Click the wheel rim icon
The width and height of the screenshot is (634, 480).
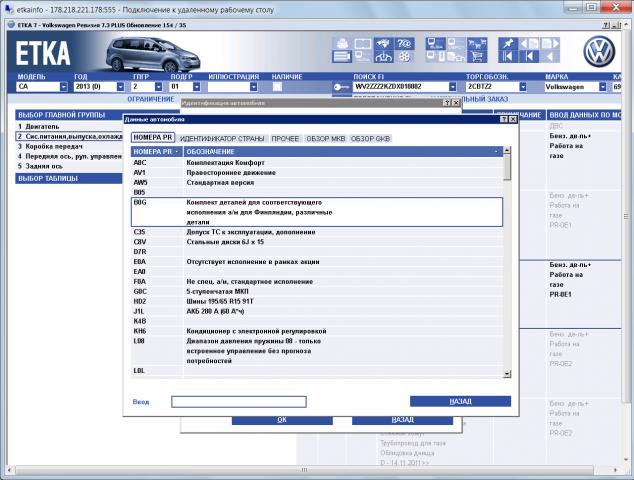point(404,57)
